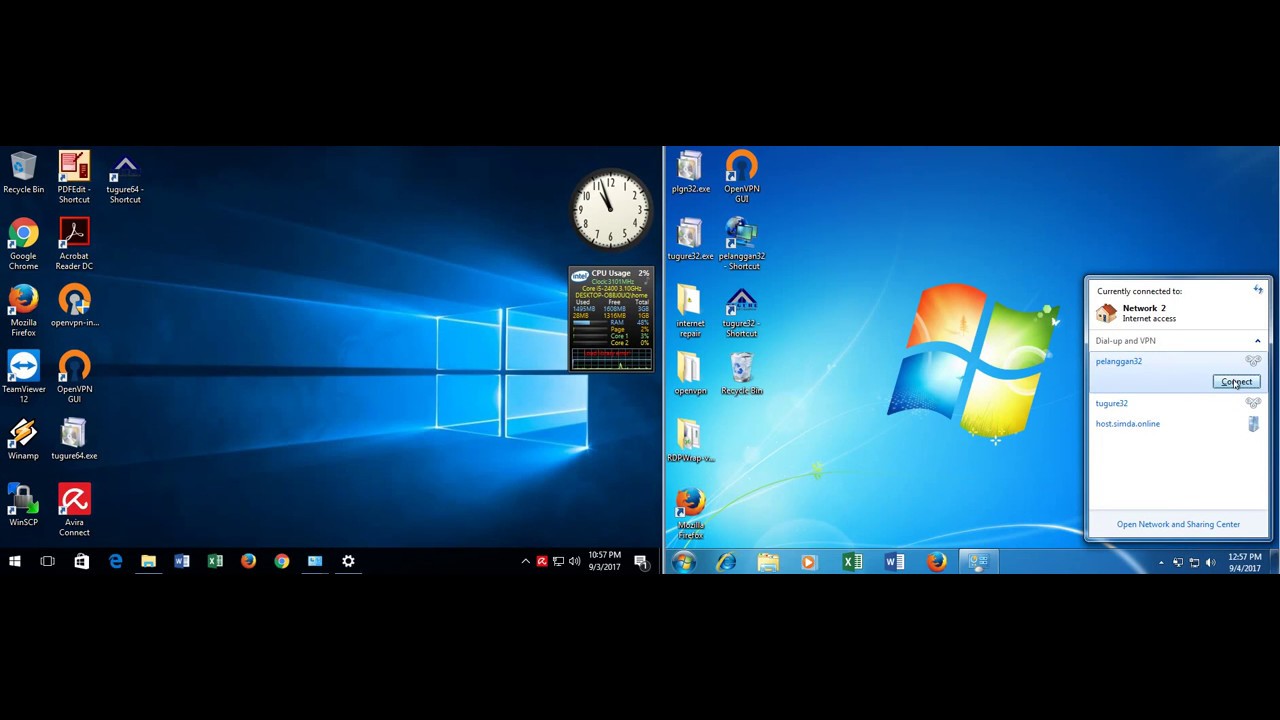Open TeamViewer 12 desktop icon
The width and height of the screenshot is (1280, 720).
pos(23,377)
